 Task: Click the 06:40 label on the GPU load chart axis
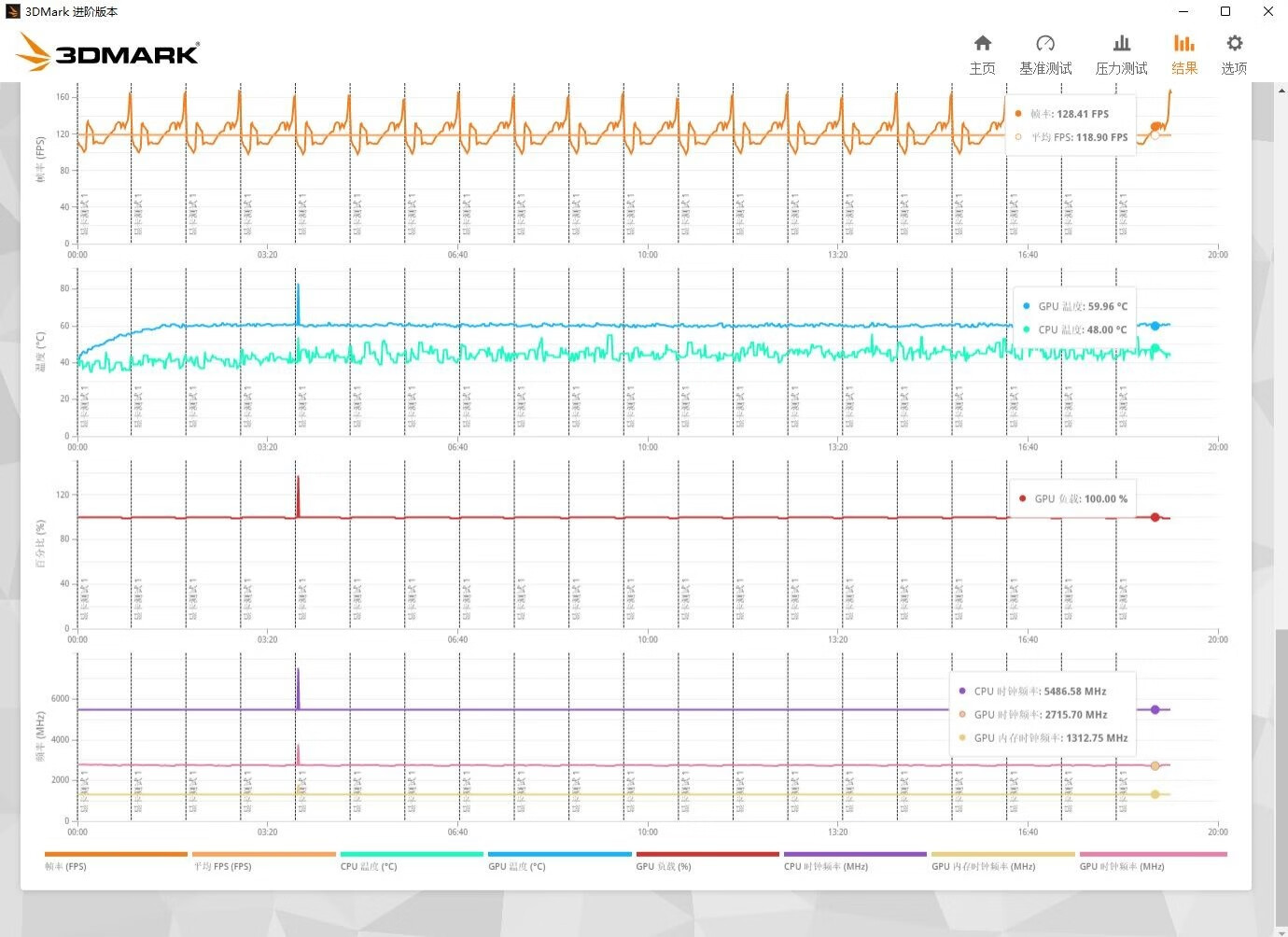pos(457,639)
